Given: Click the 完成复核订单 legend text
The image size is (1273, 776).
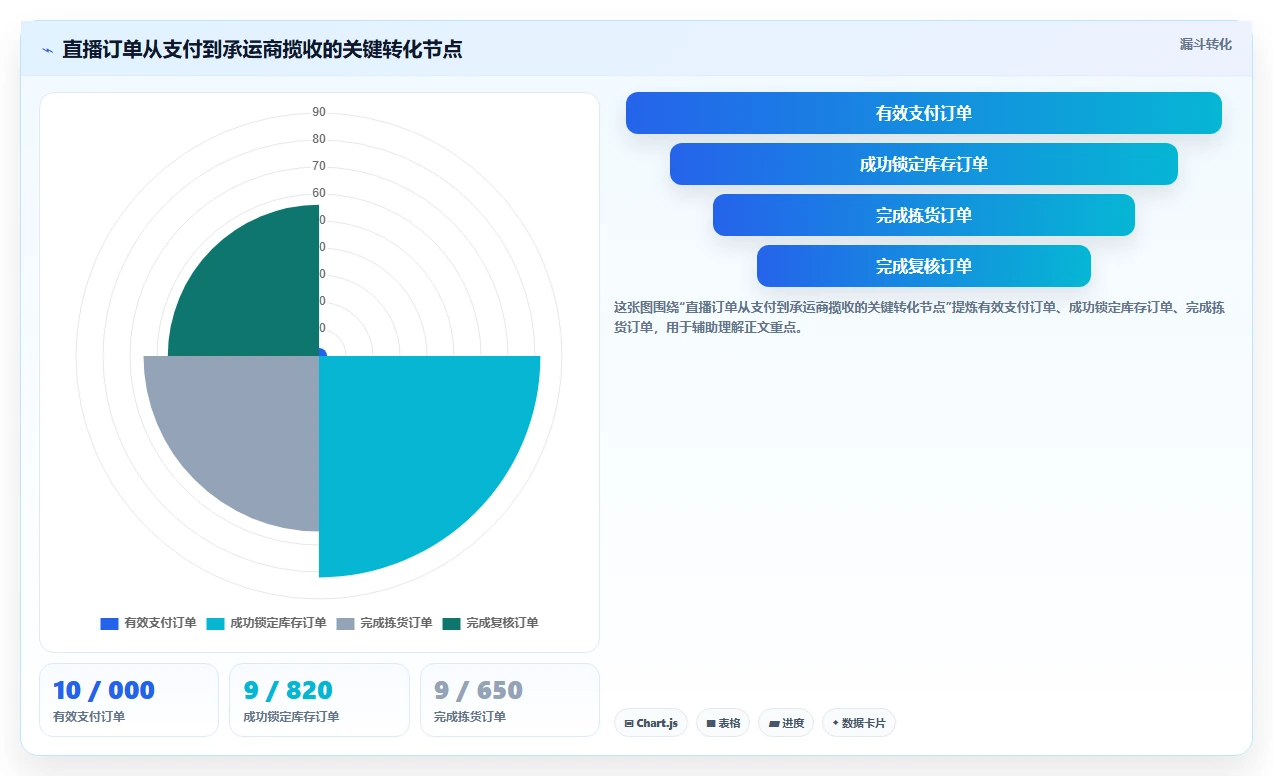Looking at the screenshot, I should point(502,623).
